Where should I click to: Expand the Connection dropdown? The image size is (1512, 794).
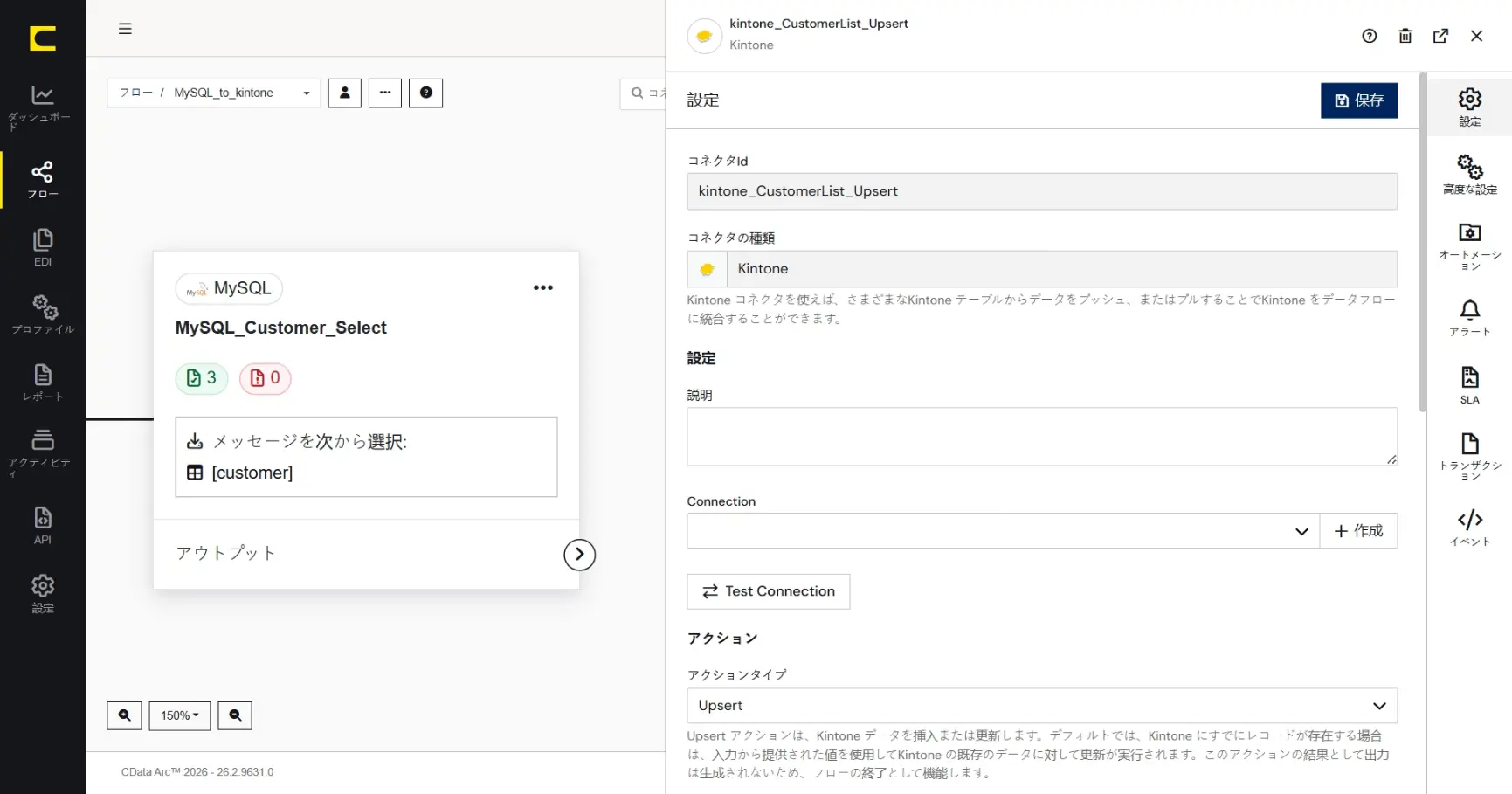pyautogui.click(x=1004, y=530)
